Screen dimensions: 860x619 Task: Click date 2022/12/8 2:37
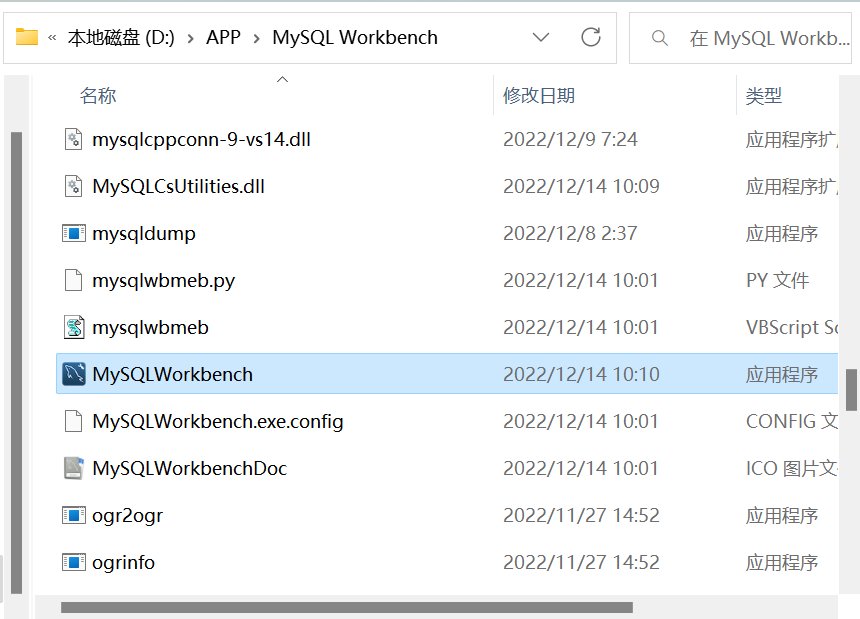570,234
